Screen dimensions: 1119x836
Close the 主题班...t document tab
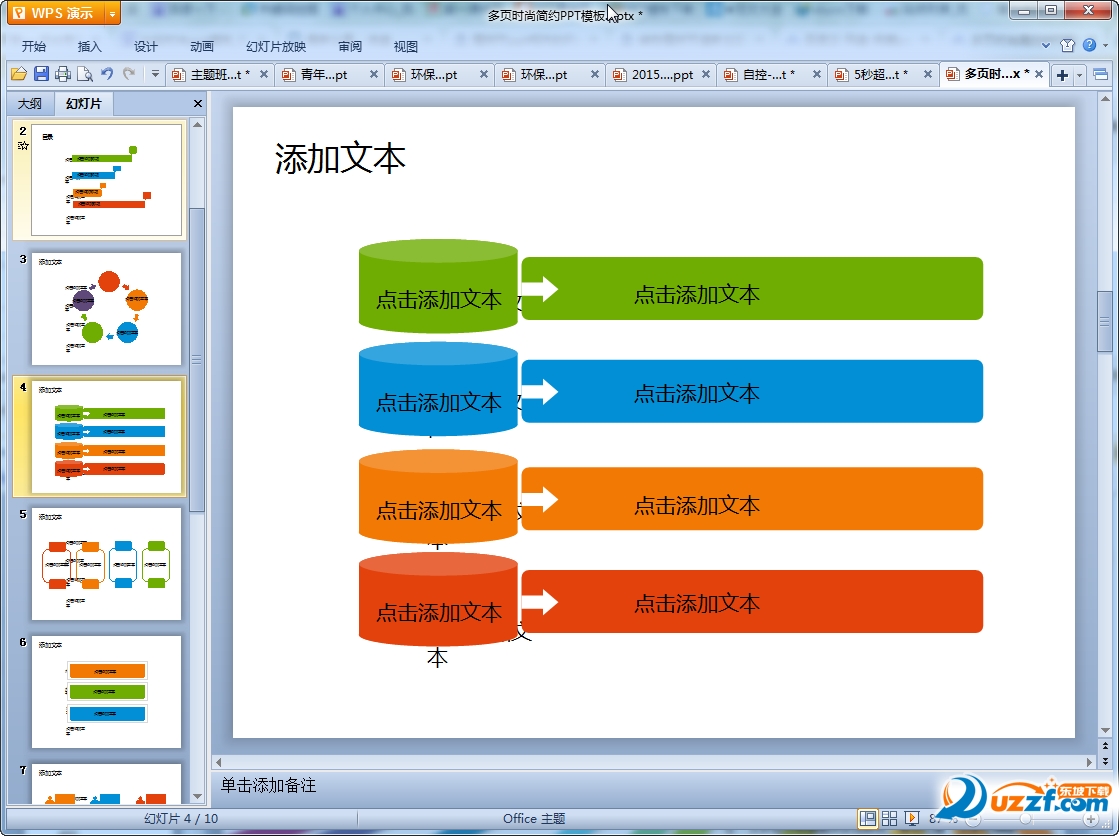(x=263, y=74)
